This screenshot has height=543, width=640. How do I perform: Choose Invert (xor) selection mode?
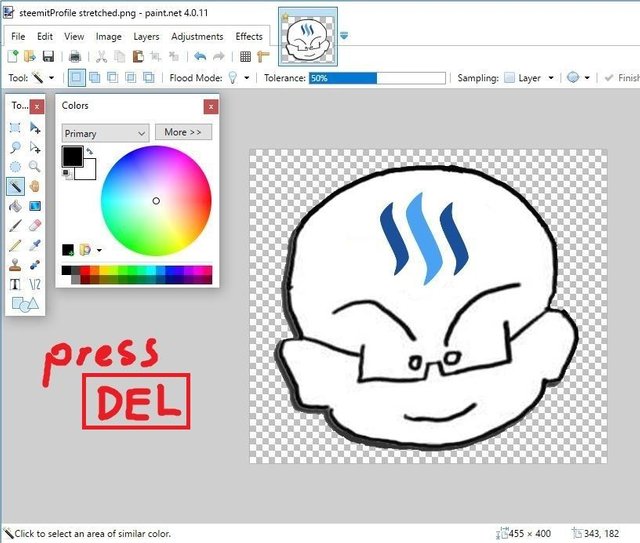(149, 78)
